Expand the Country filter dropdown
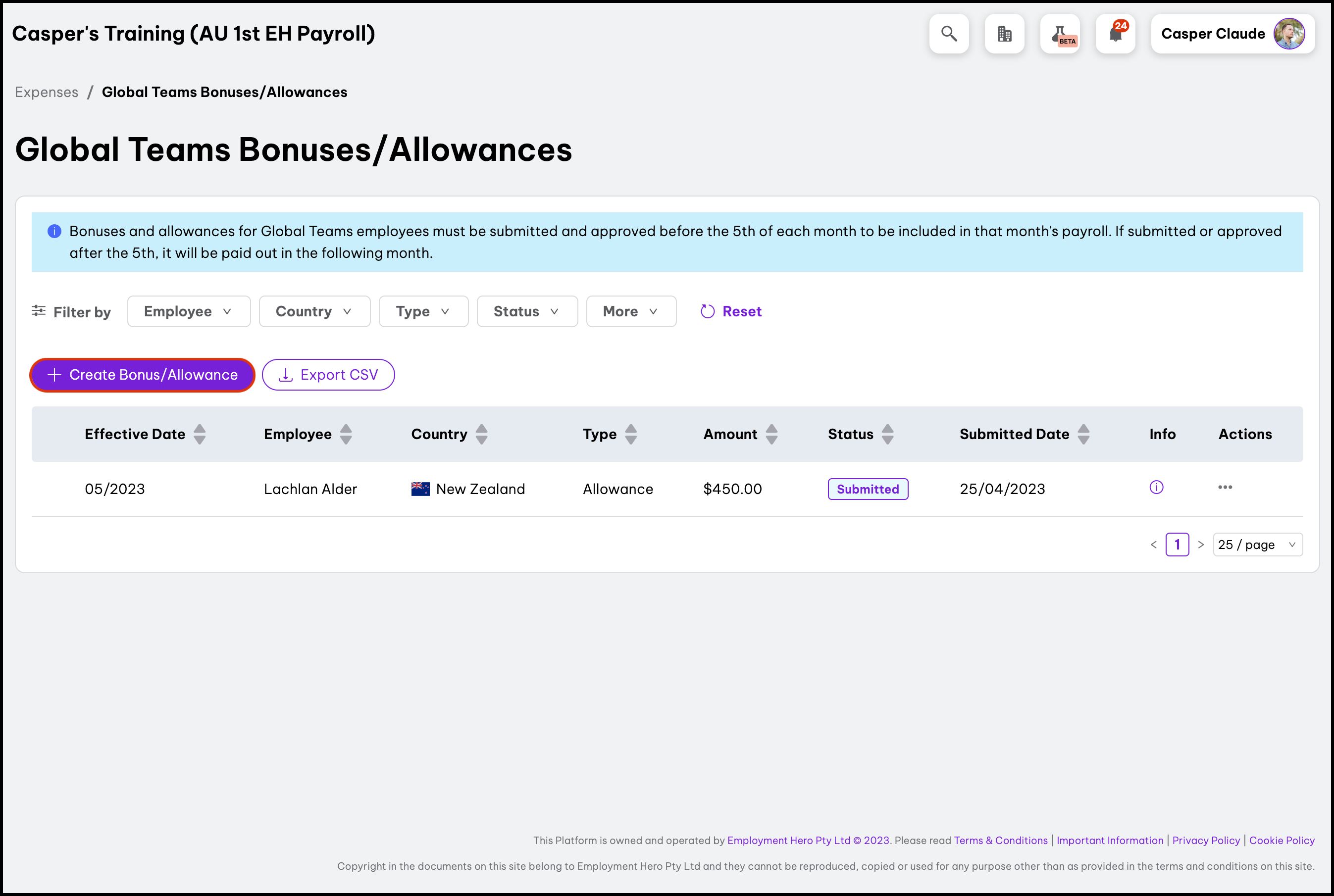Screen dimensions: 1334x896 click(x=314, y=311)
